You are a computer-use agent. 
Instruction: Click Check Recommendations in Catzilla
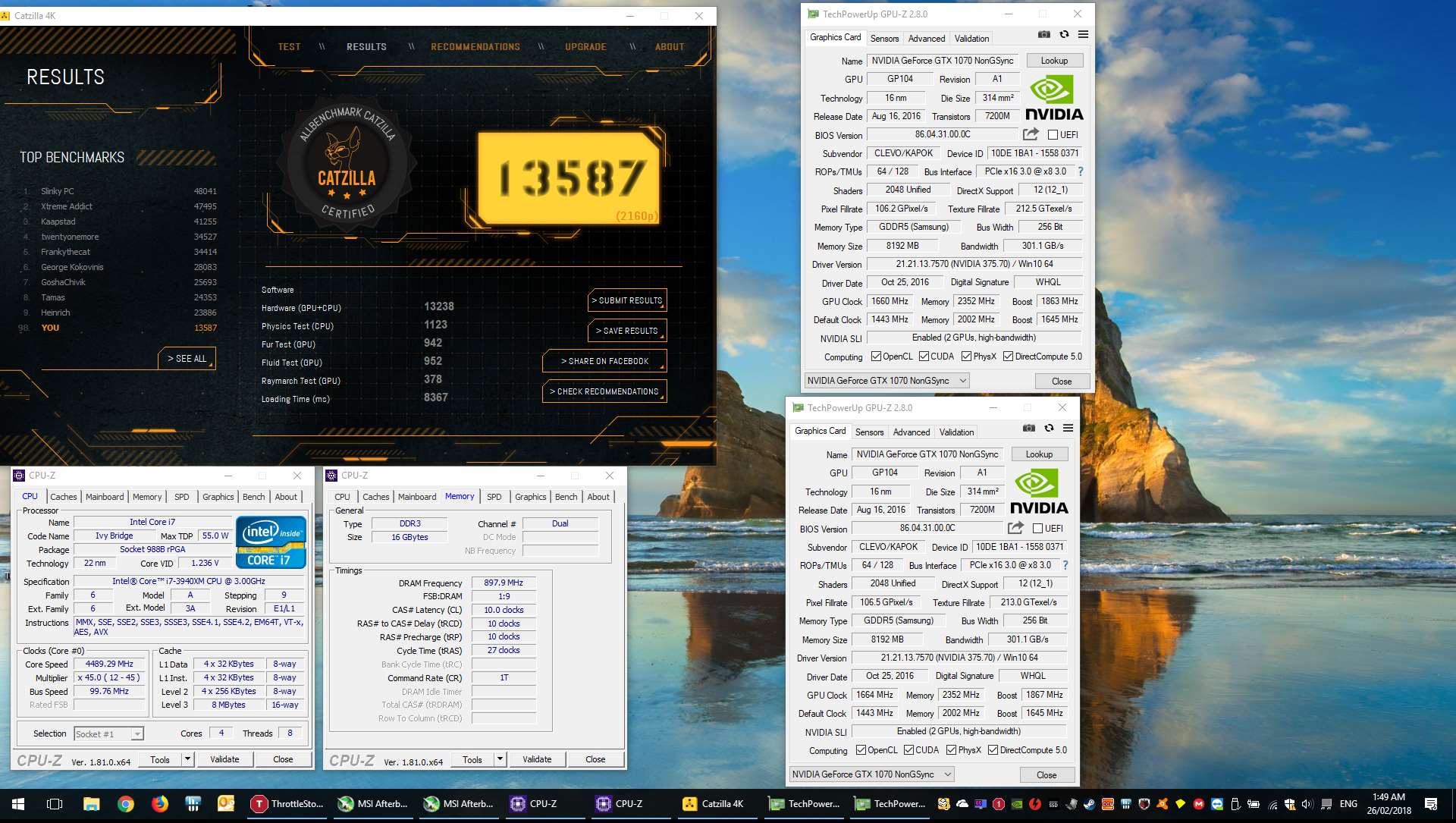pos(604,391)
